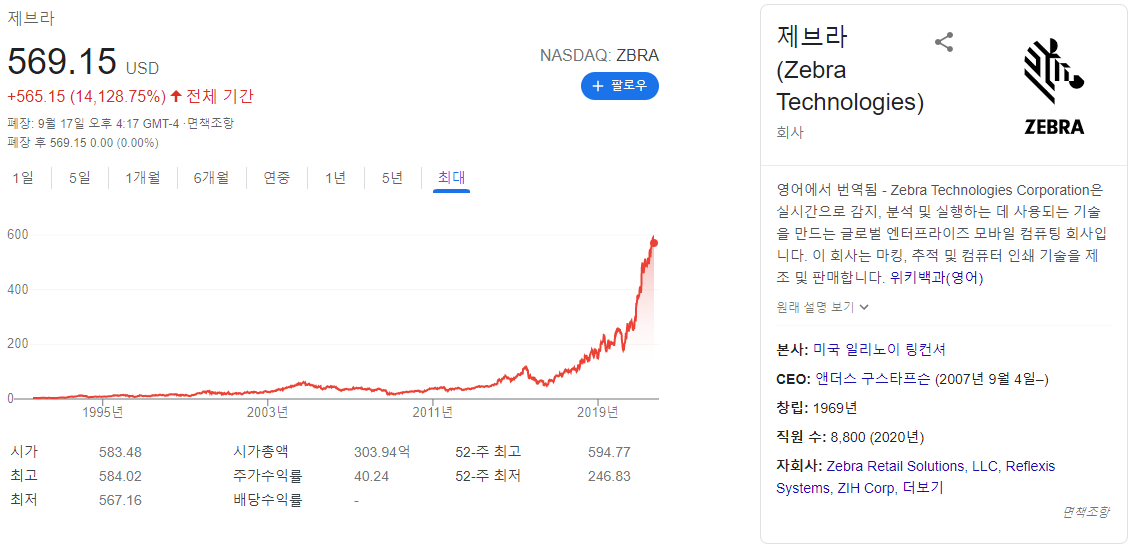
Task: Open the Zebra Retail Solutions, LLC link
Action: (x=912, y=466)
